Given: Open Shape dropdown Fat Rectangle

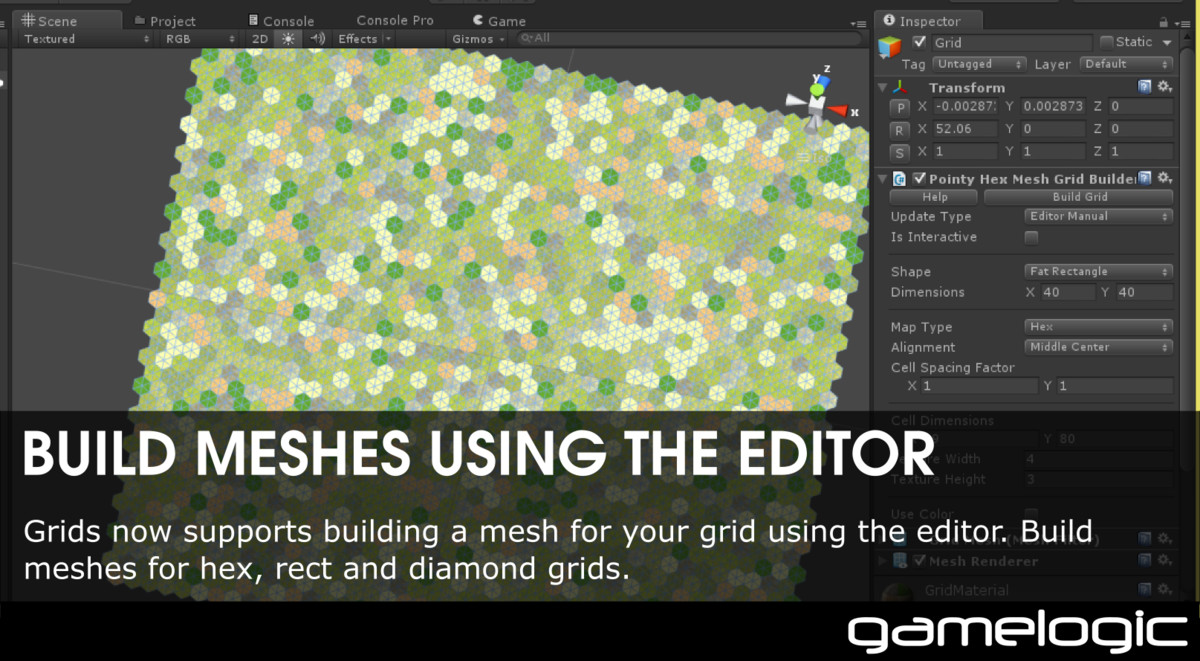Looking at the screenshot, I should point(1099,271).
